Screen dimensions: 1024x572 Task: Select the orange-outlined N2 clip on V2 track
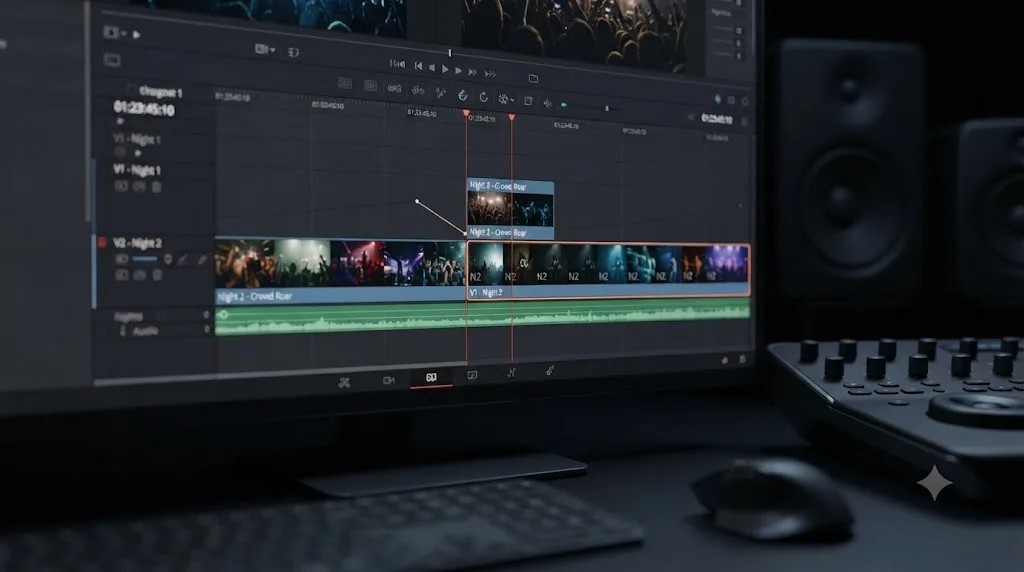pos(609,271)
